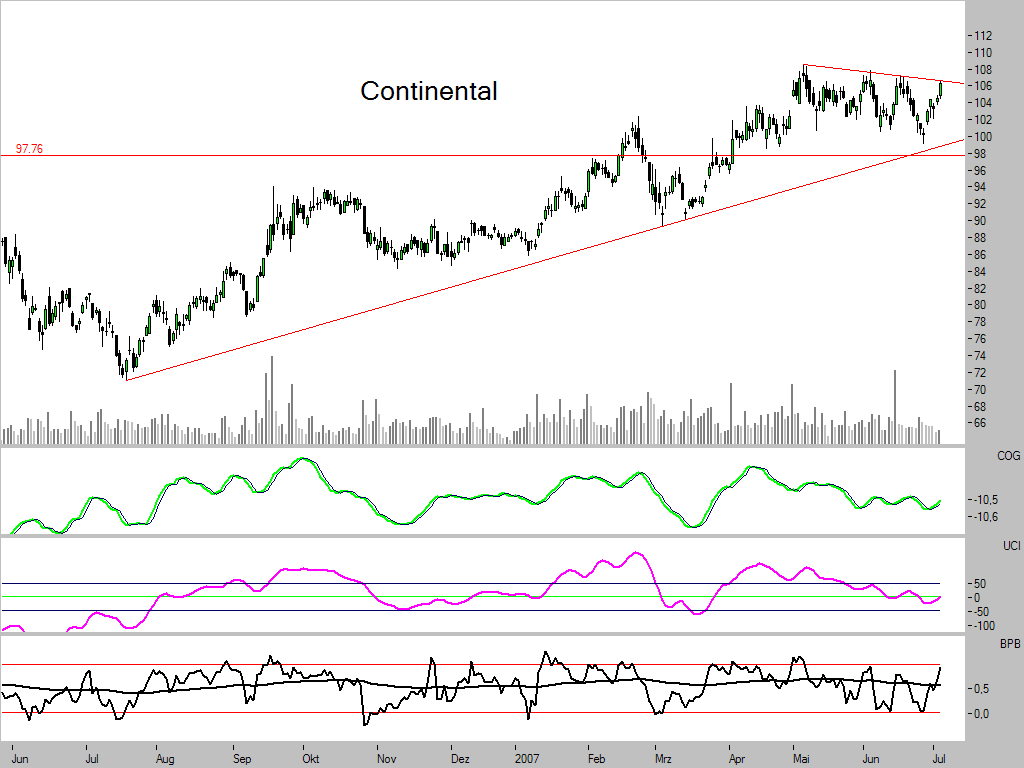Screen dimensions: 1024x768
Task: Click the 97.76 horizontal support line label
Action: point(29,146)
